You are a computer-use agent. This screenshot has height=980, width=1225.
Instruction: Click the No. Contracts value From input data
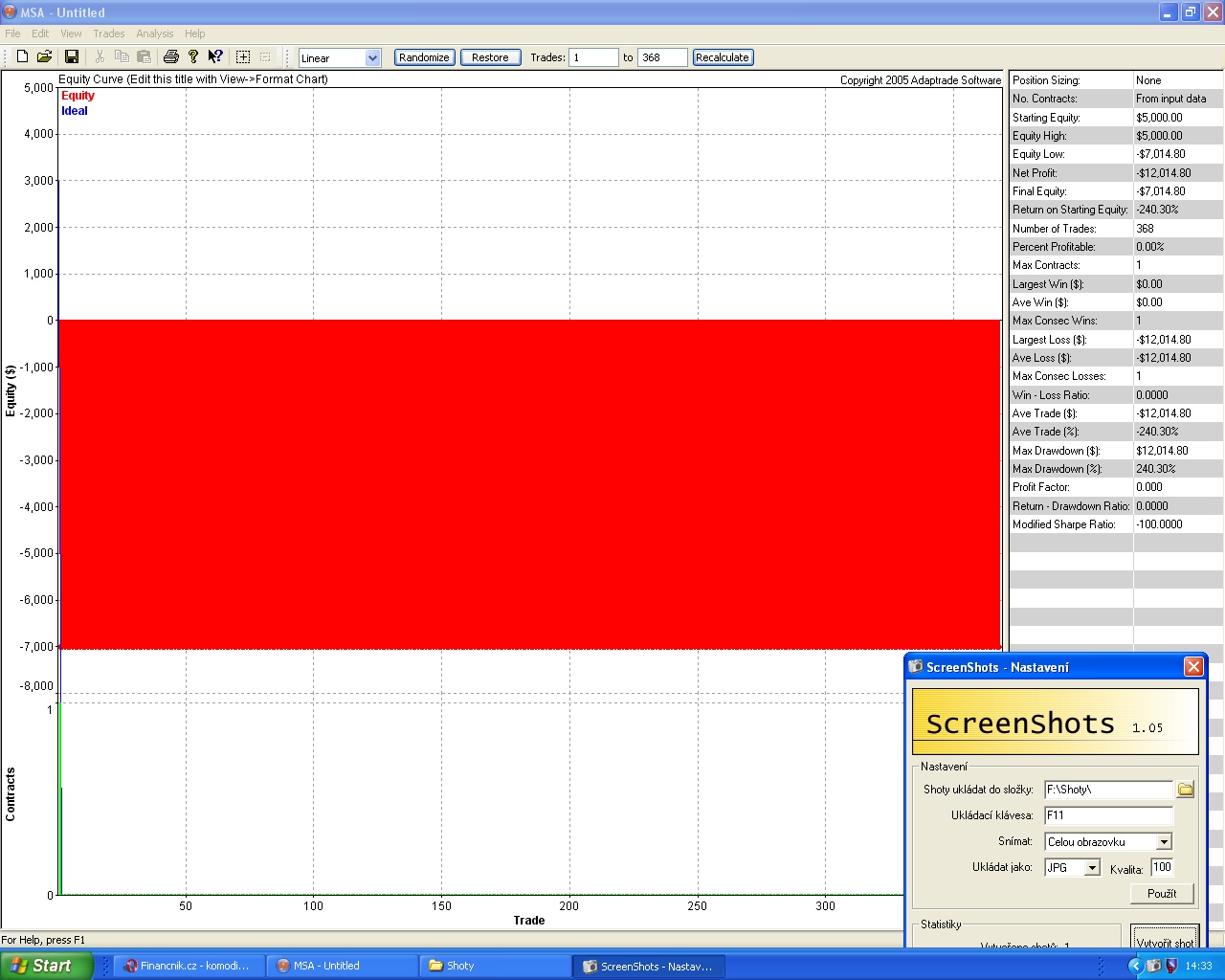(1171, 99)
